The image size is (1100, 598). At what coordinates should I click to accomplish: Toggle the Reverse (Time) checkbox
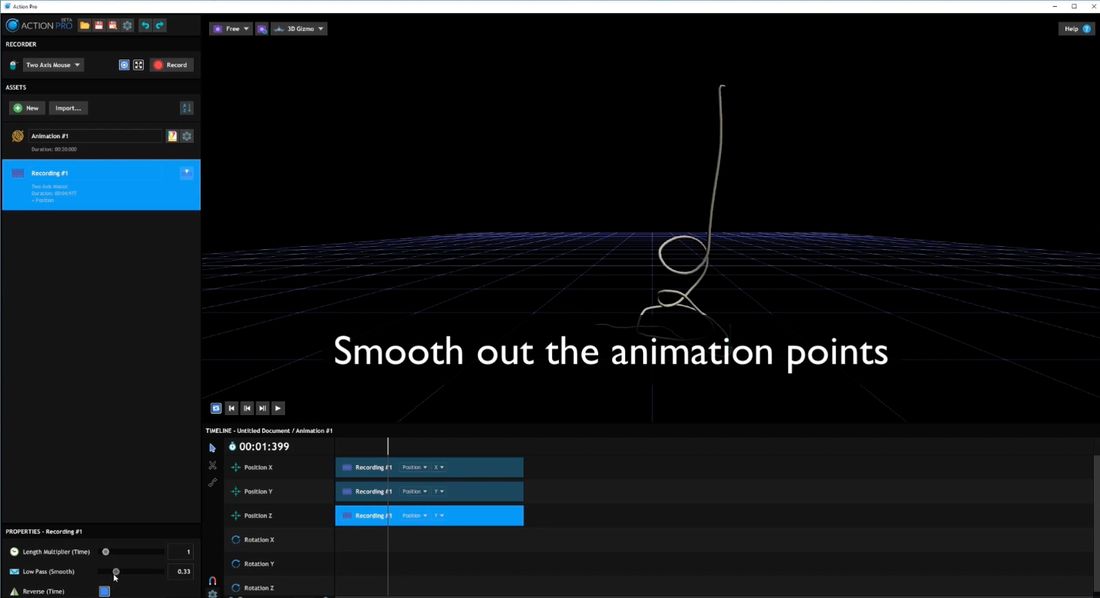pos(105,592)
